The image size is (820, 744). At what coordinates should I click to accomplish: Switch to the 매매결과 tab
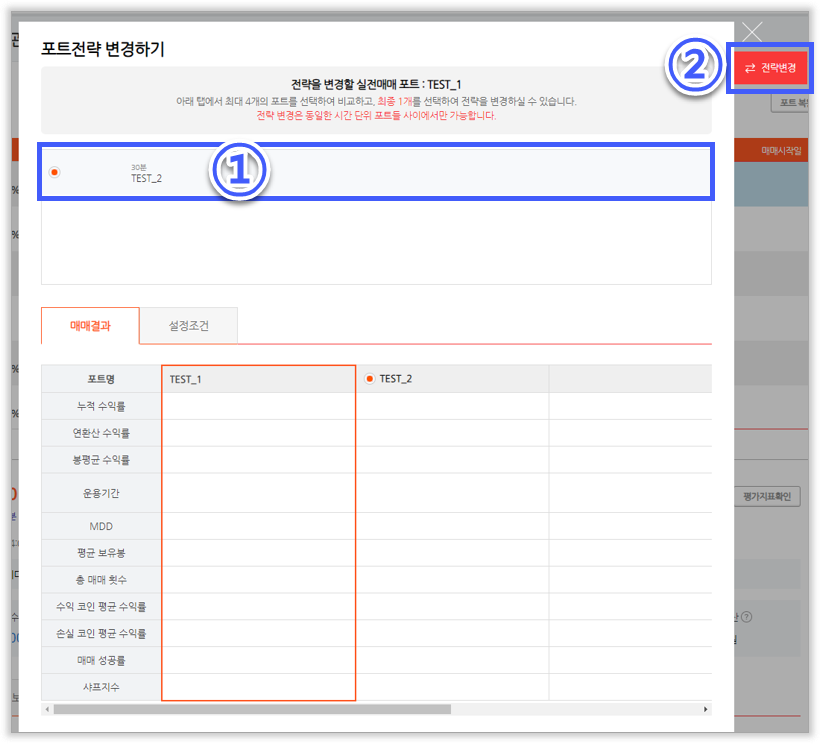(x=90, y=325)
